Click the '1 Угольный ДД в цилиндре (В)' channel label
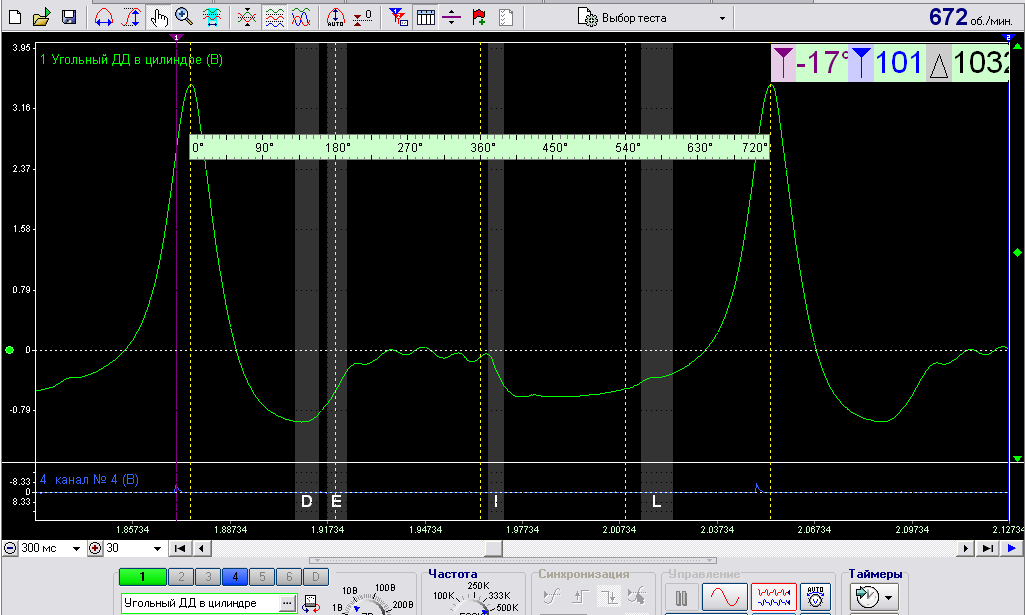This screenshot has width=1025, height=615. (131, 60)
